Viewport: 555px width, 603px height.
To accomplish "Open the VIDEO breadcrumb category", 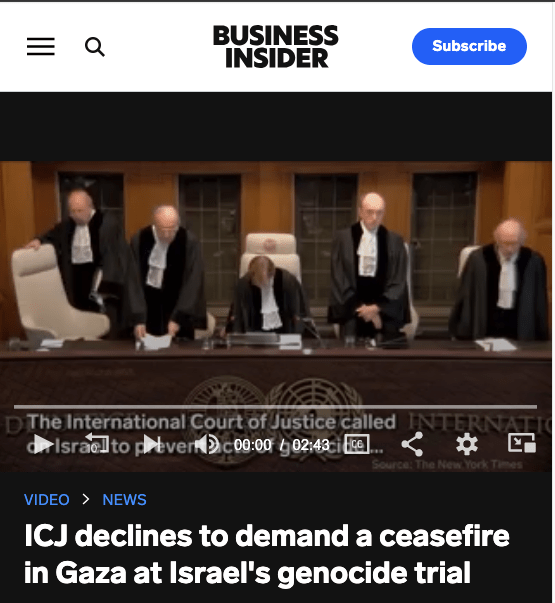I will (47, 500).
